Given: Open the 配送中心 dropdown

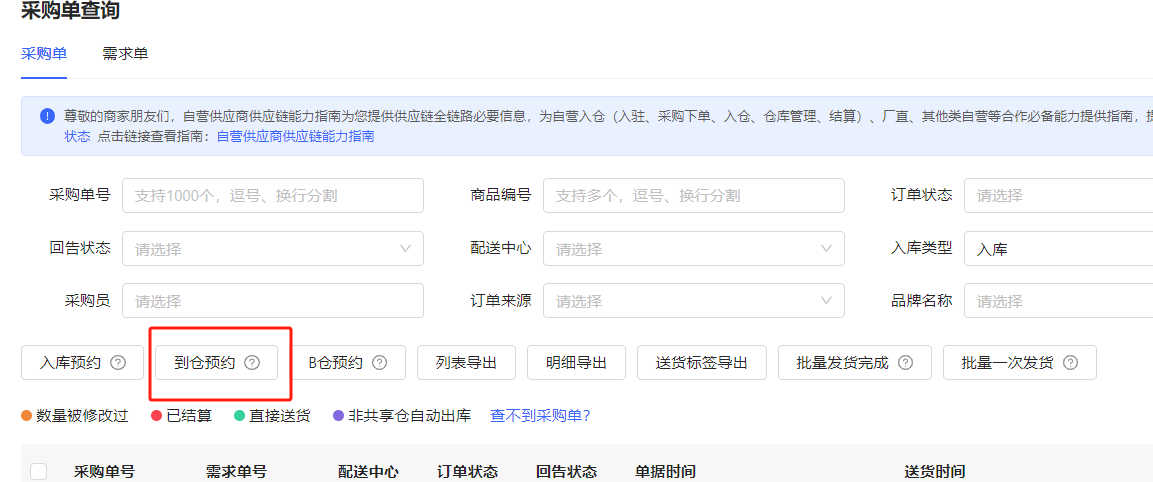Looking at the screenshot, I should (x=693, y=249).
